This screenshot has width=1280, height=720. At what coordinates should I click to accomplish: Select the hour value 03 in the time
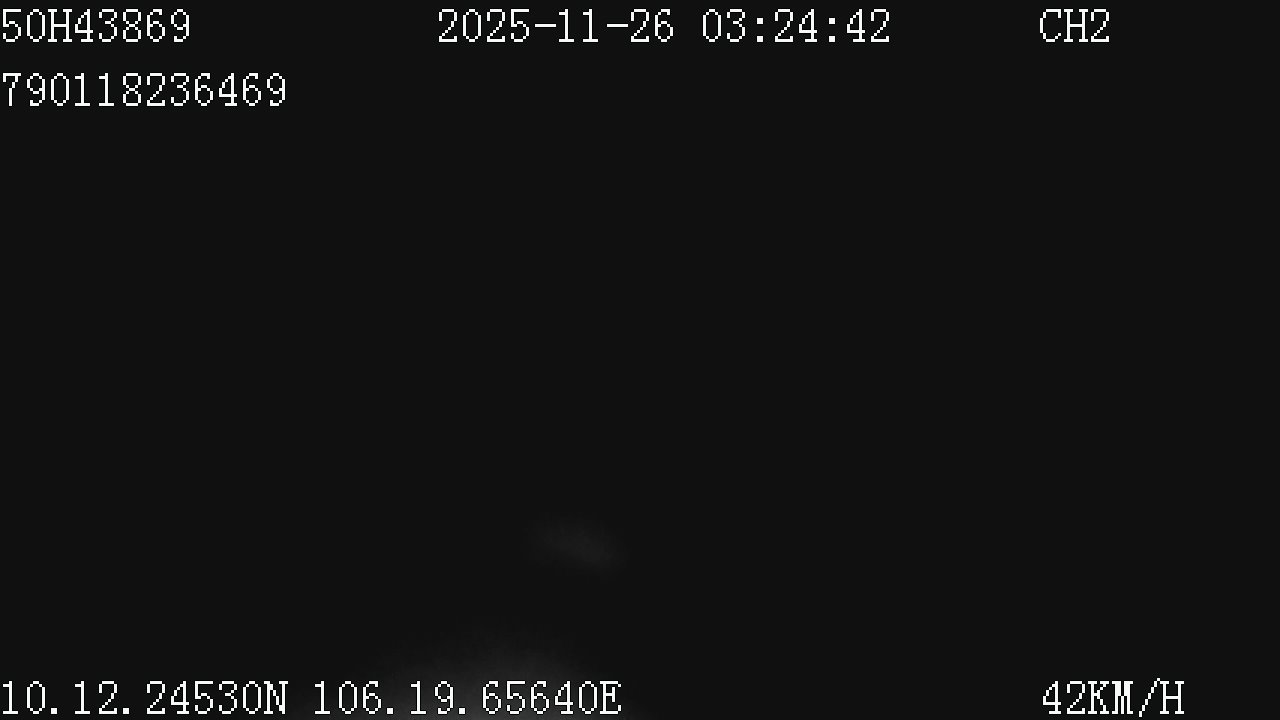(x=724, y=27)
